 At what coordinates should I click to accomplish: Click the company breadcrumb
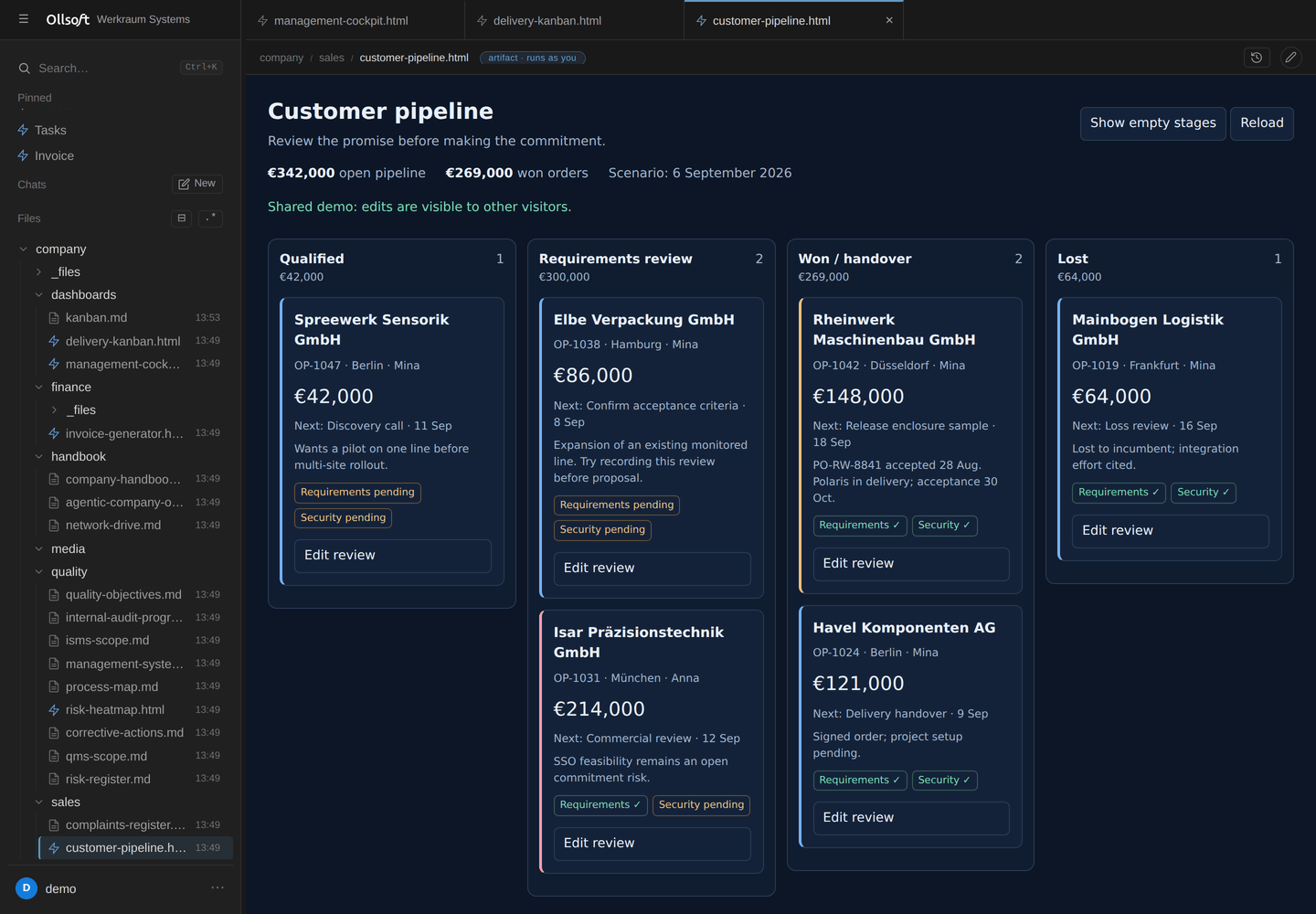tap(281, 58)
